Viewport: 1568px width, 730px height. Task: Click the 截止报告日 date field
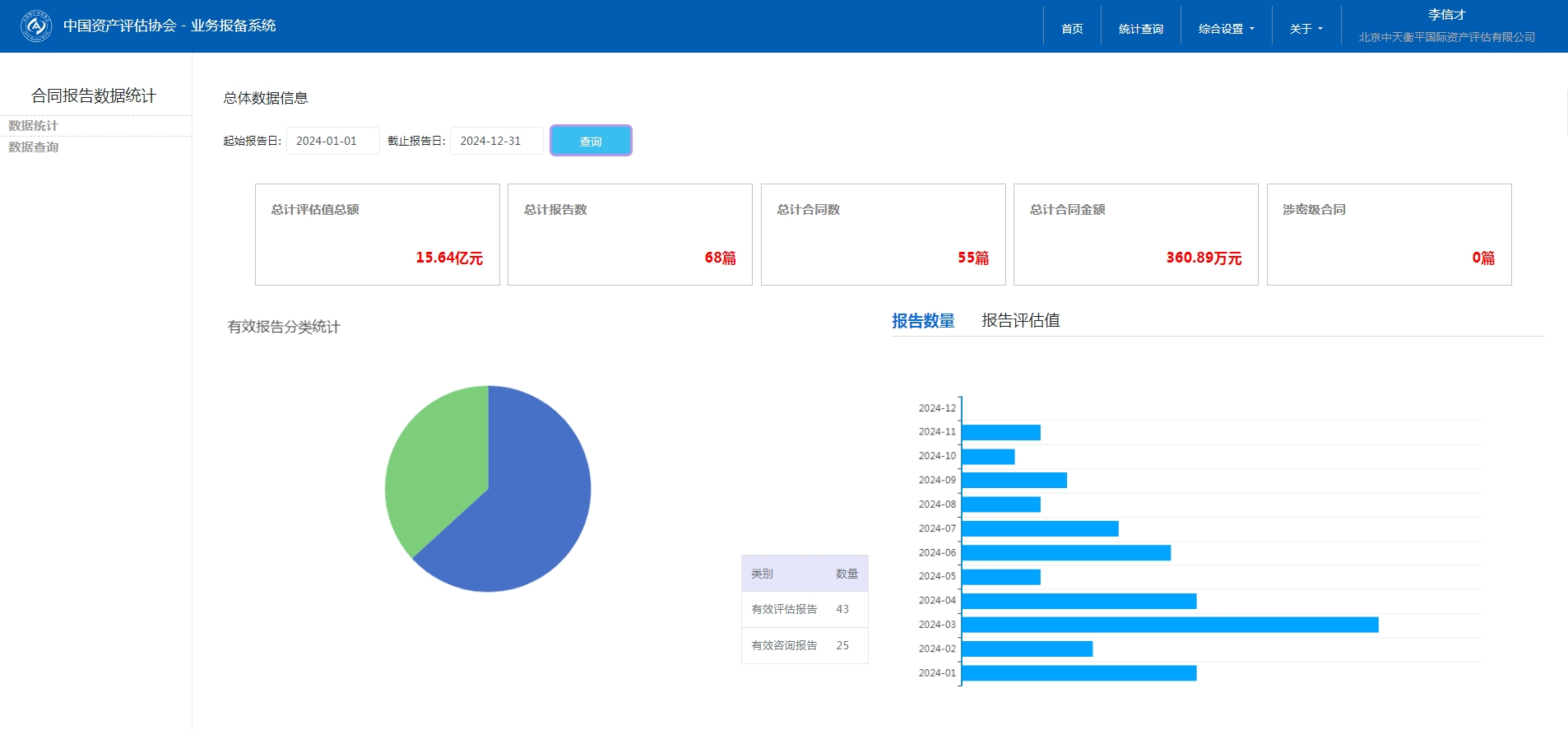point(496,141)
